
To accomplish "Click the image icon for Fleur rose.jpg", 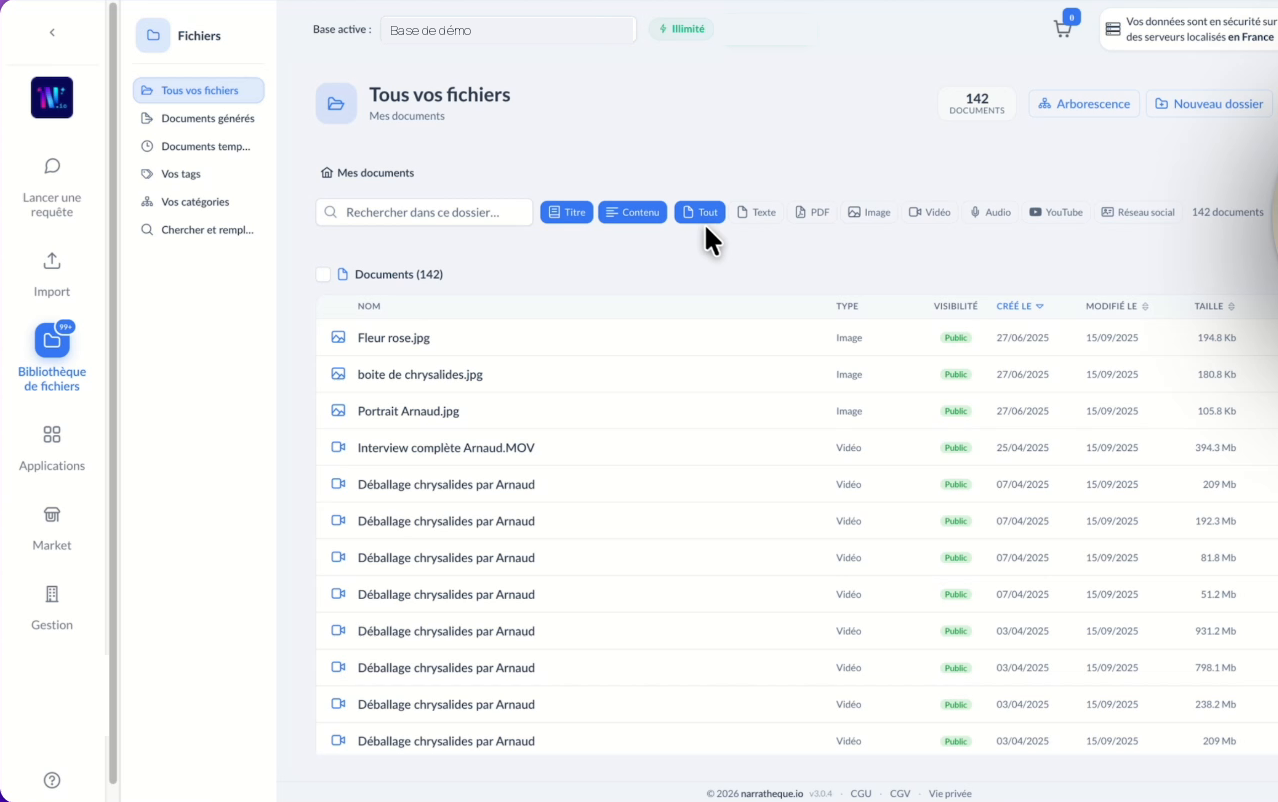I will [x=338, y=338].
